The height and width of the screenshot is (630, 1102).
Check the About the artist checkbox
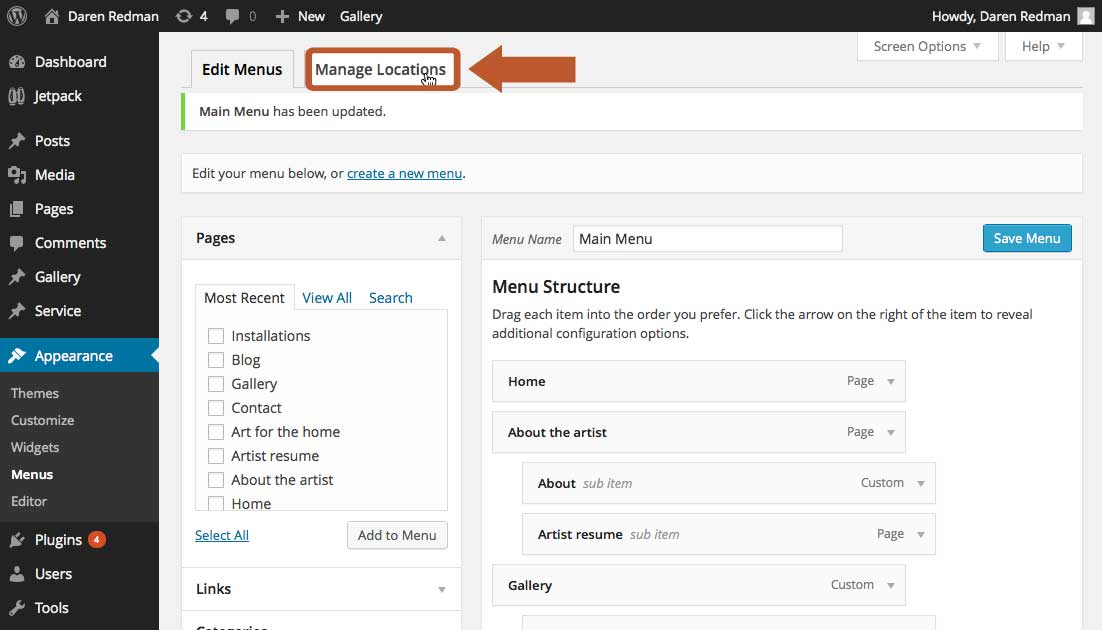click(216, 480)
